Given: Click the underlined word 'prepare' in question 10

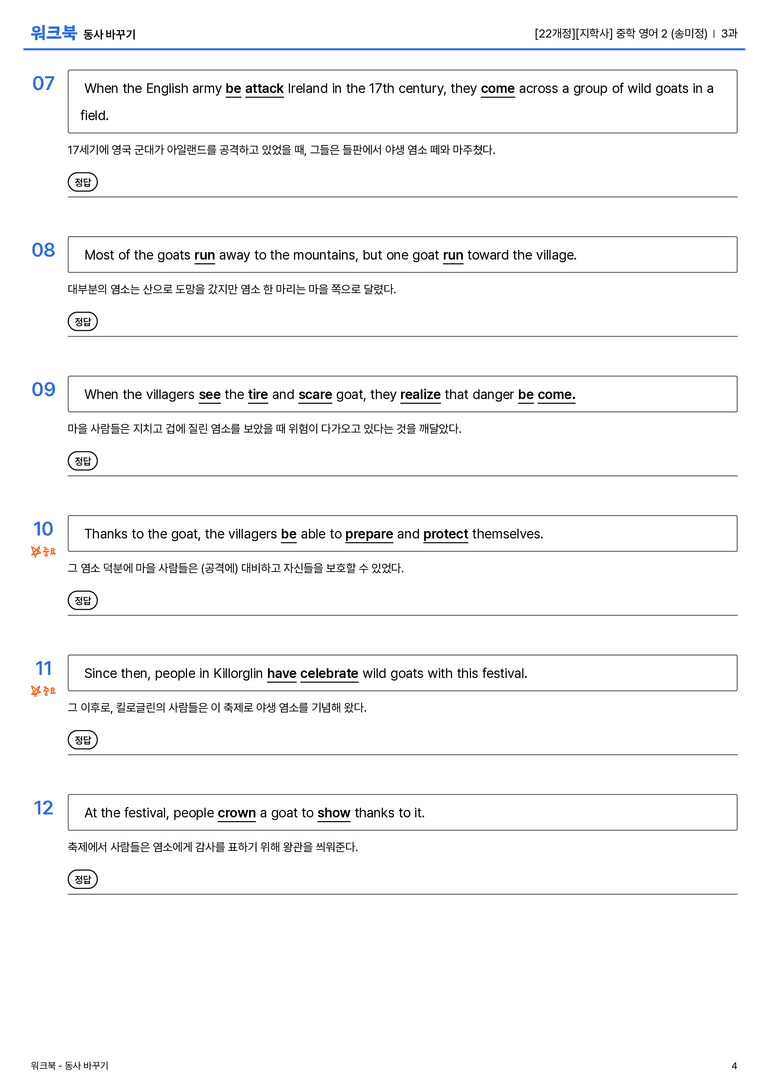Looking at the screenshot, I should (369, 534).
